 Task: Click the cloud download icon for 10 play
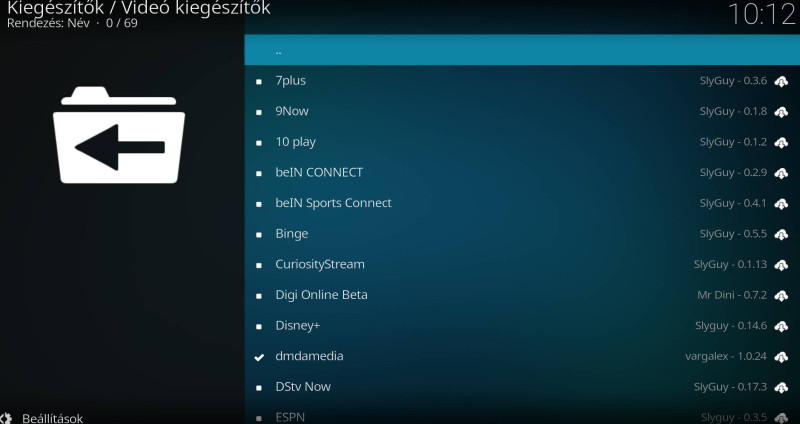781,142
